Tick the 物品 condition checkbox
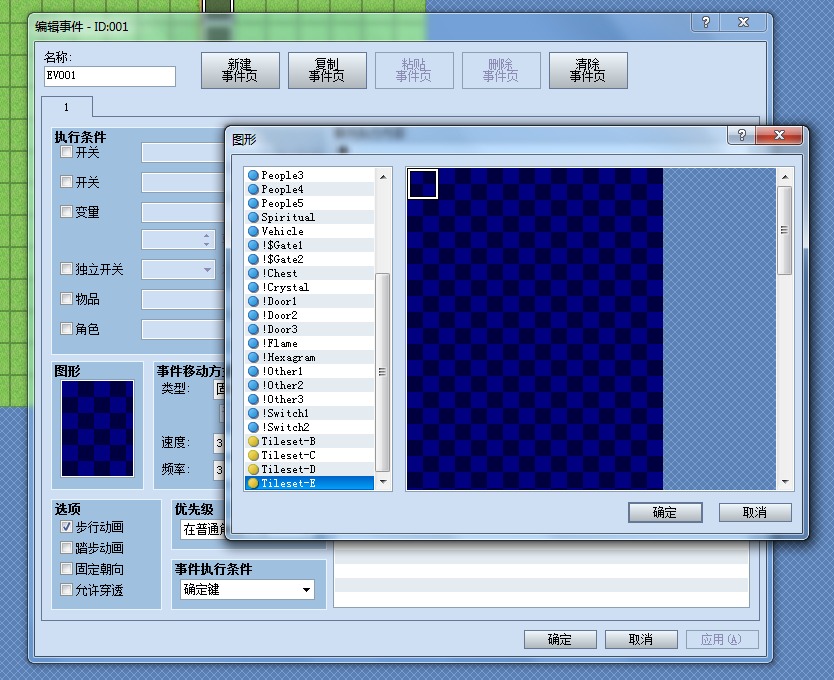The width and height of the screenshot is (834, 680). (66, 298)
